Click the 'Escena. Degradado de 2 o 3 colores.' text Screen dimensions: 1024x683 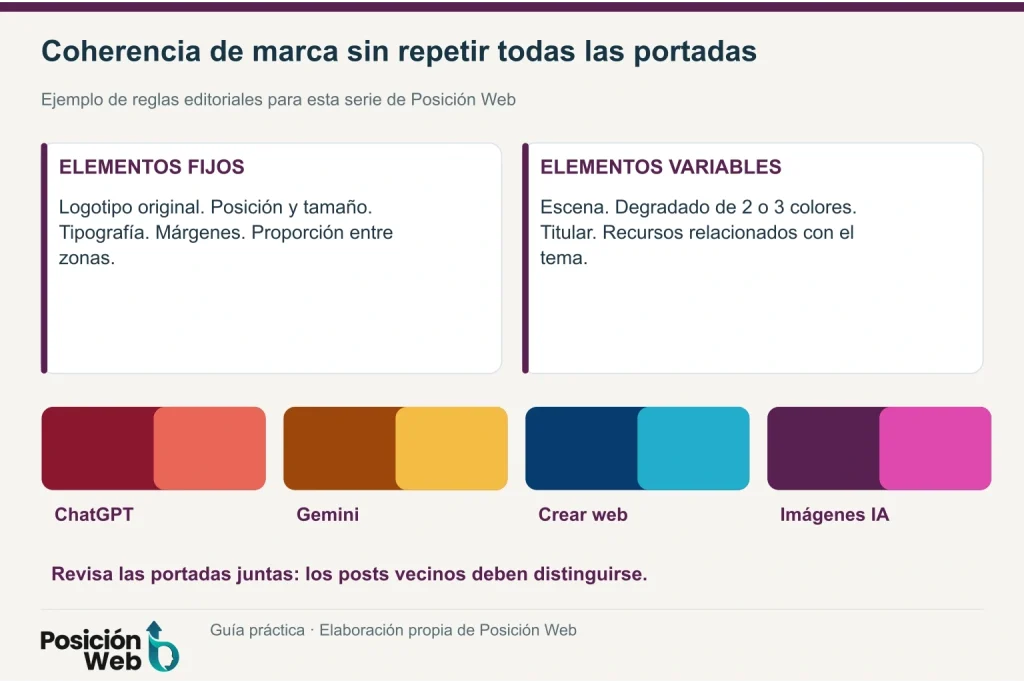(698, 208)
